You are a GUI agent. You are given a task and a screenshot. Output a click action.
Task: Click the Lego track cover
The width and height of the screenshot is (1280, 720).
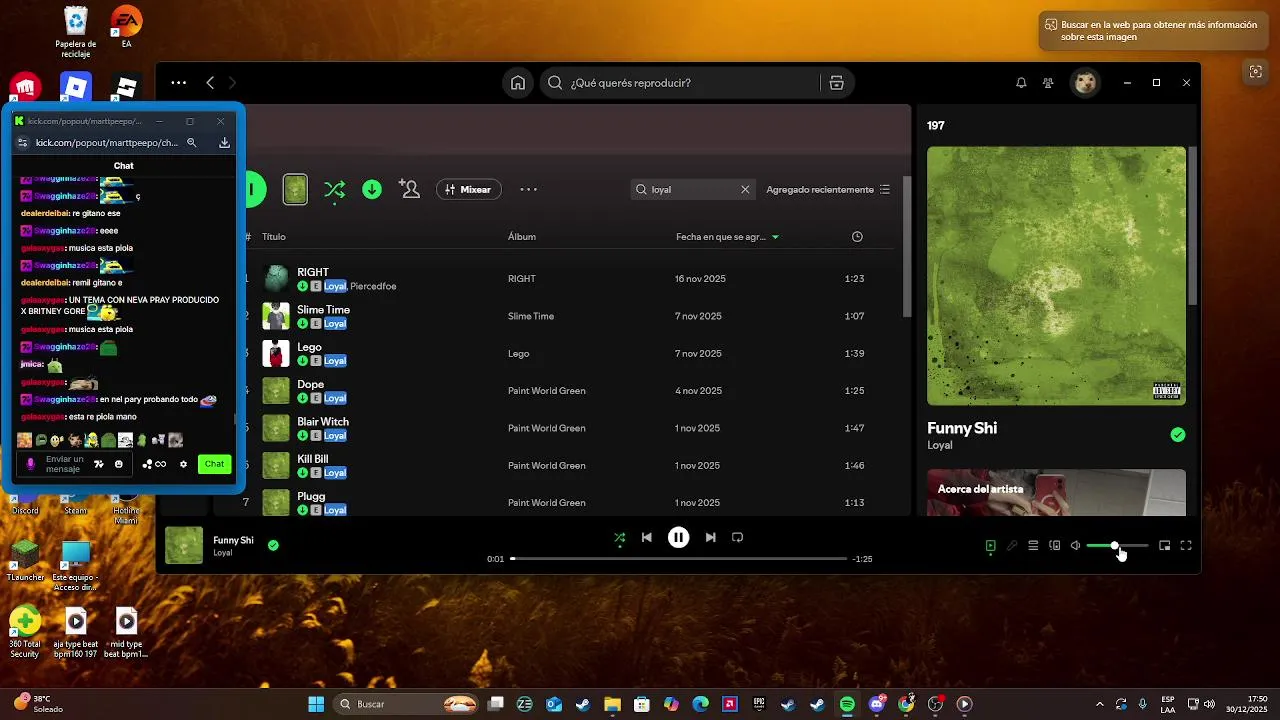(276, 353)
